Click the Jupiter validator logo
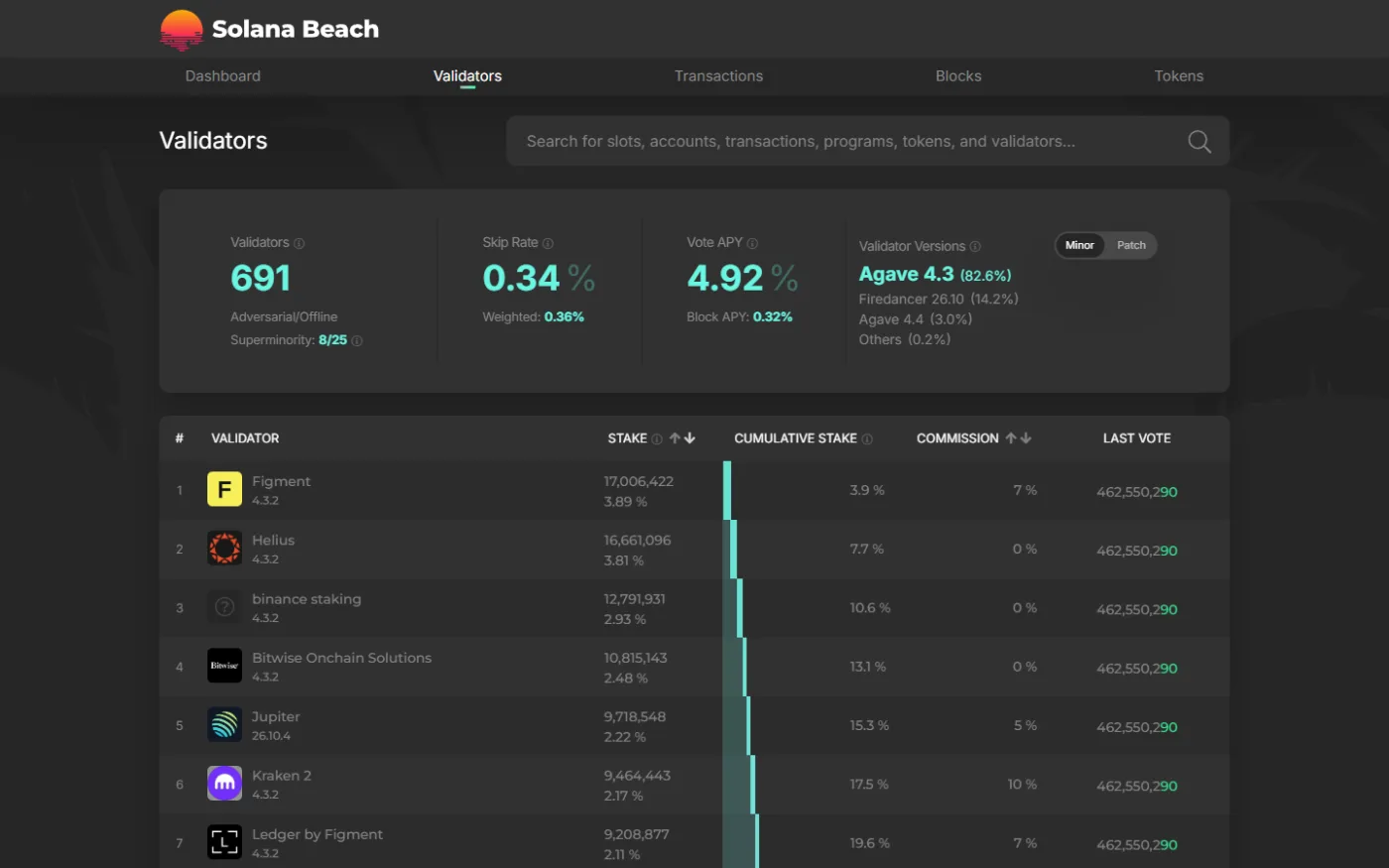 (x=224, y=724)
